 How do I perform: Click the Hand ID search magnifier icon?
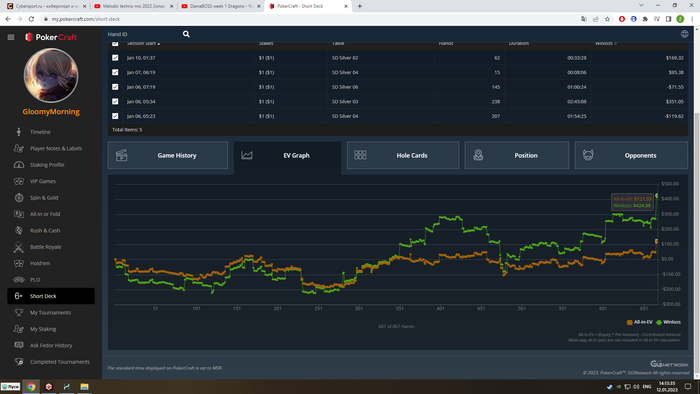[x=186, y=34]
